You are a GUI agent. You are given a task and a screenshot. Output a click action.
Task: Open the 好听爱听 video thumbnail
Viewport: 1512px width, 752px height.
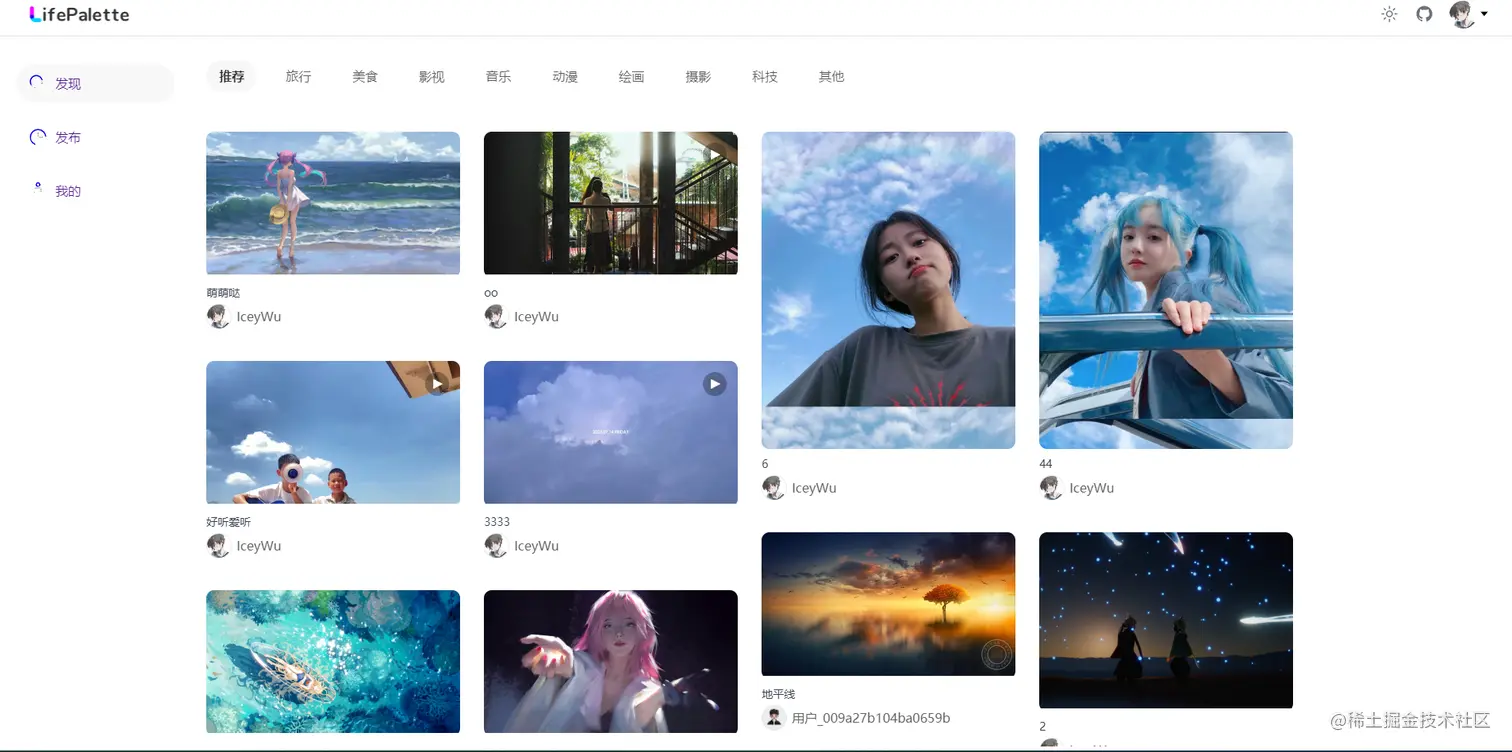(333, 432)
